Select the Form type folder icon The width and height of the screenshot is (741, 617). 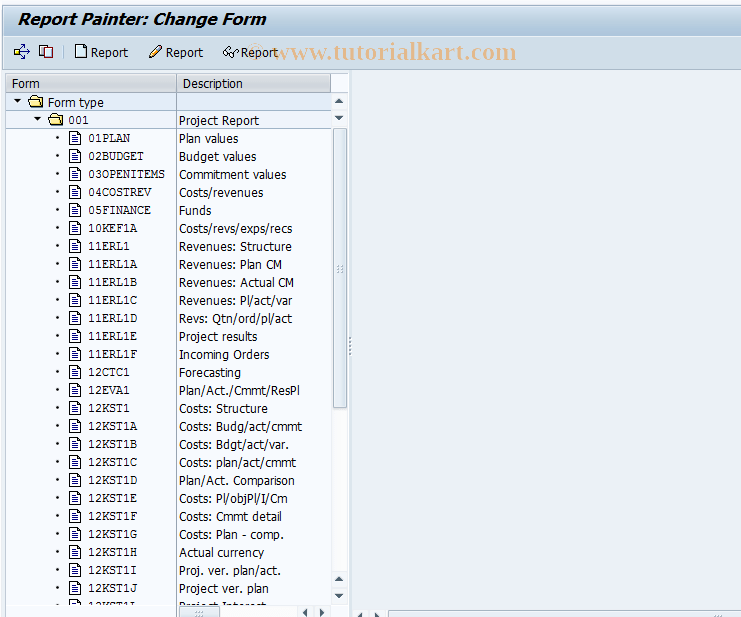(36, 102)
